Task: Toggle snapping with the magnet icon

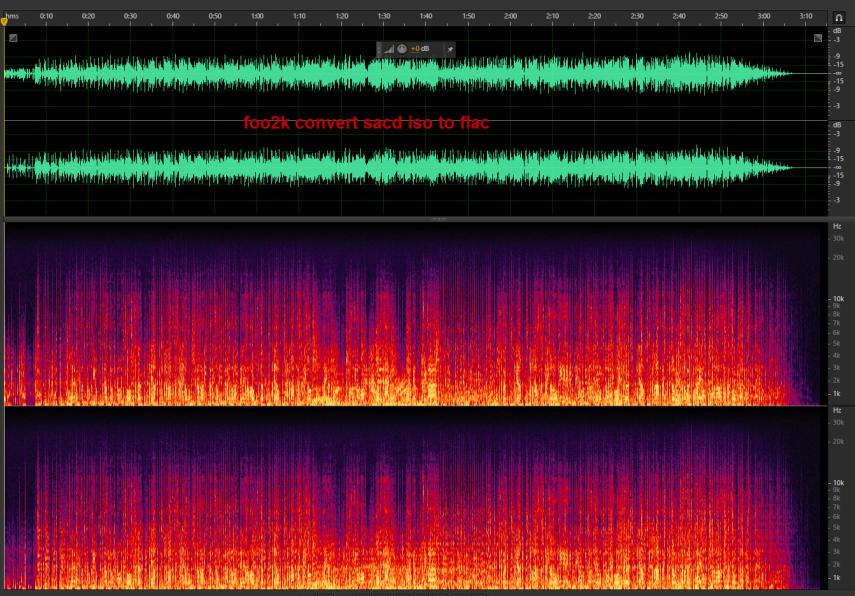Action: (838, 17)
